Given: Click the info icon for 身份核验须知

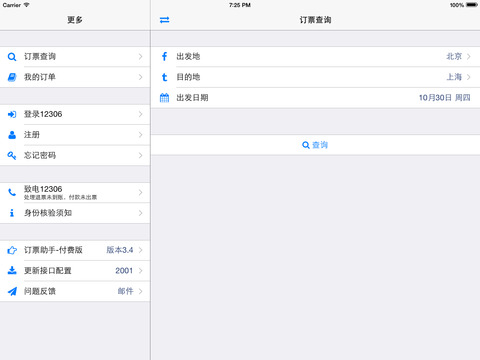Looking at the screenshot, I should (x=12, y=213).
